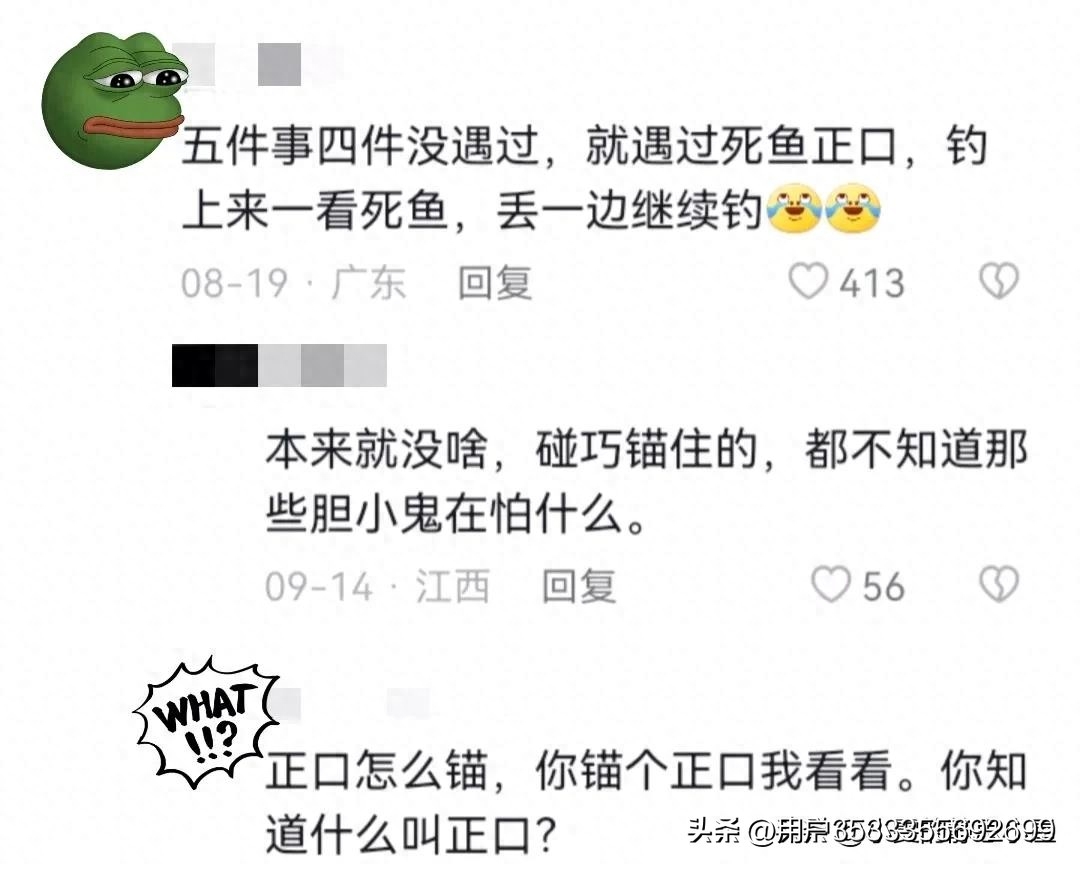
Task: Like the comment with 413 likes
Action: [808, 282]
